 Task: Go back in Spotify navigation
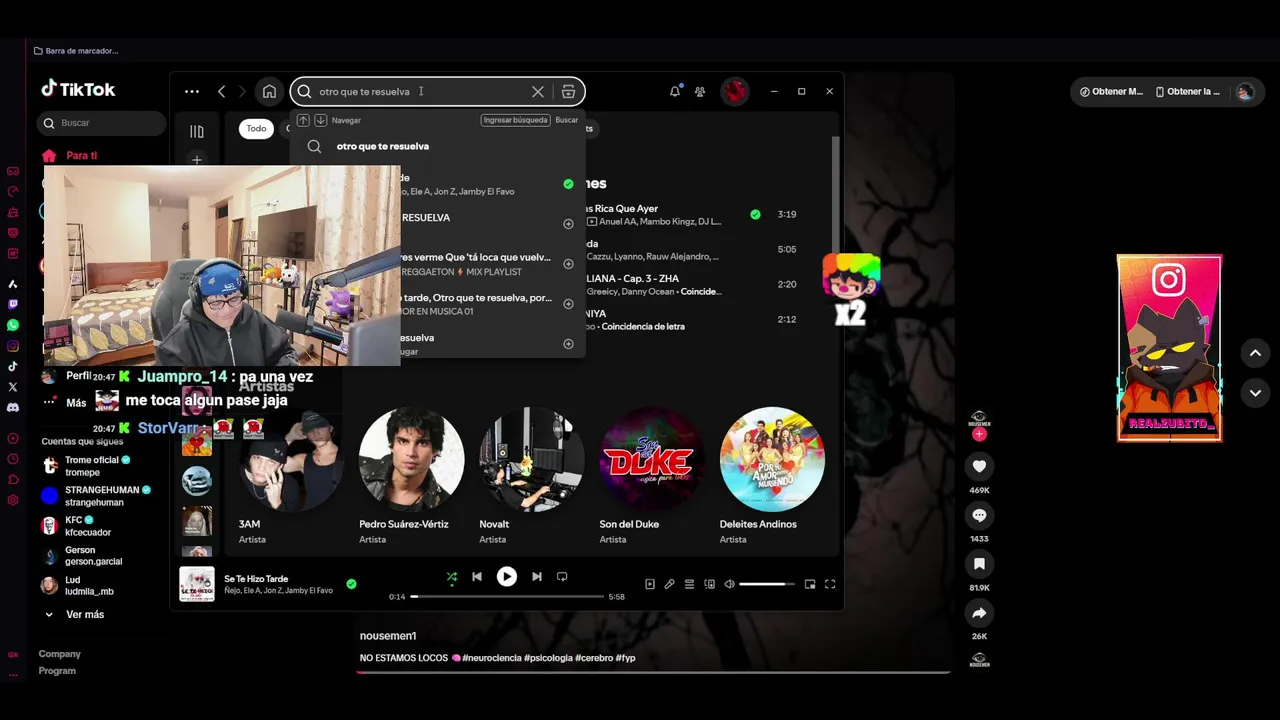tap(221, 91)
